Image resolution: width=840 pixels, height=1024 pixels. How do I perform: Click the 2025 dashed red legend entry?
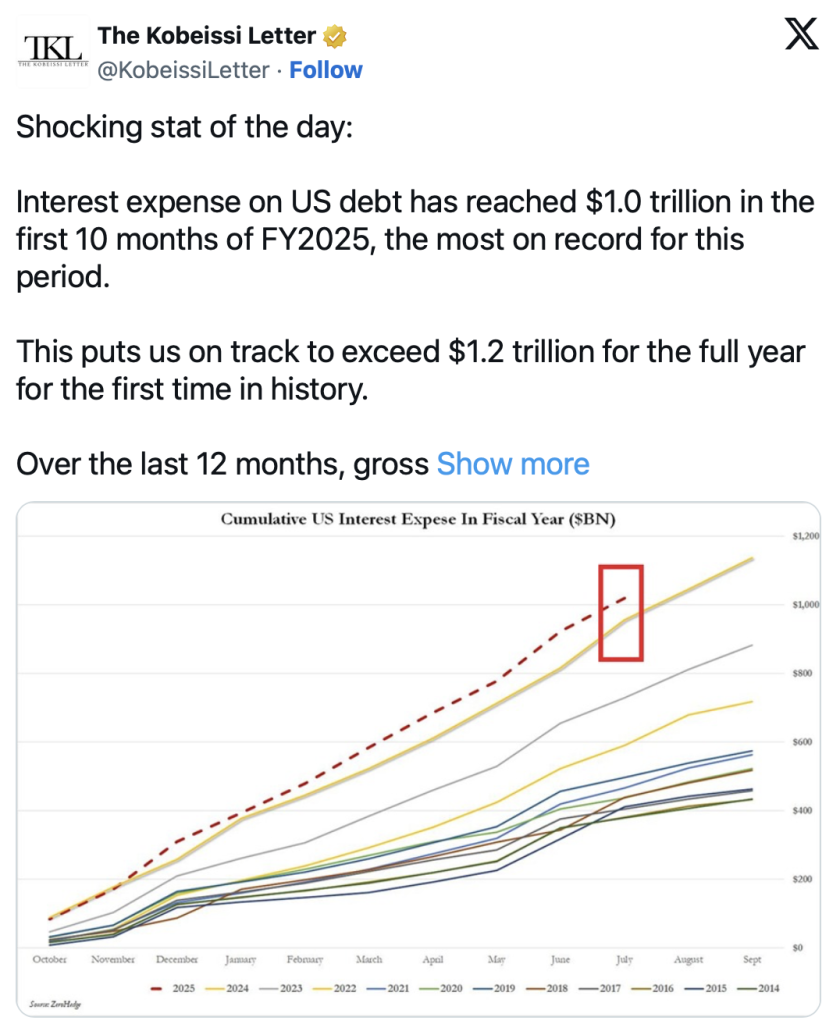[x=172, y=989]
